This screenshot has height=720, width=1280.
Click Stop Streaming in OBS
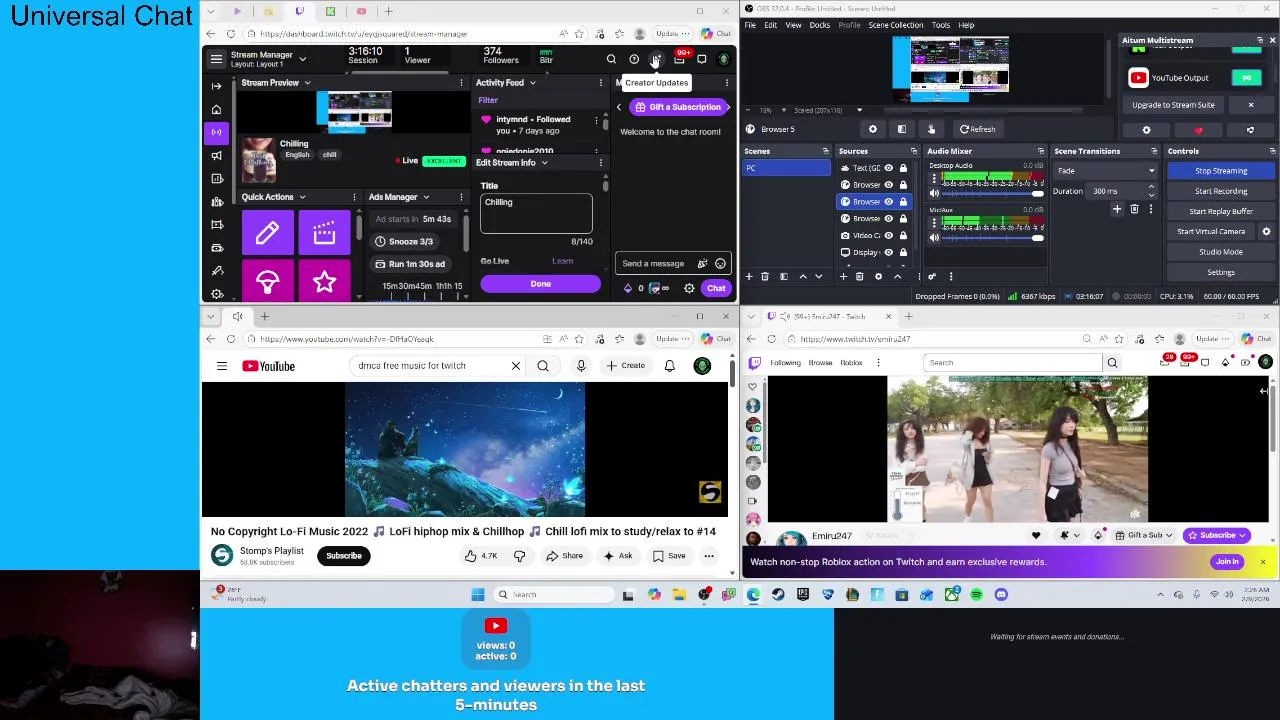[1221, 171]
